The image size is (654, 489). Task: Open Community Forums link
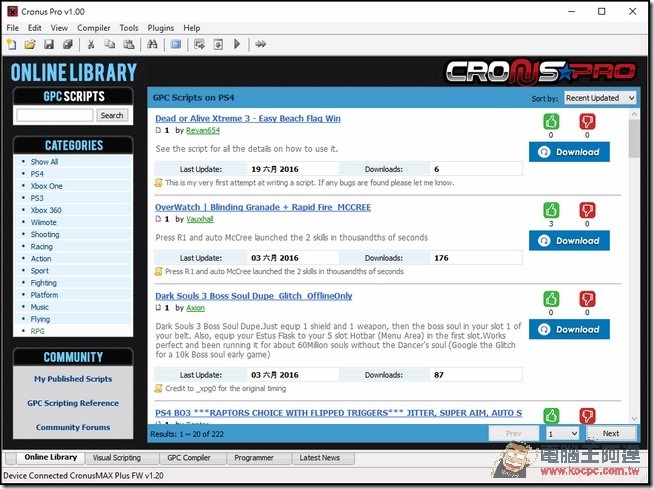73,427
